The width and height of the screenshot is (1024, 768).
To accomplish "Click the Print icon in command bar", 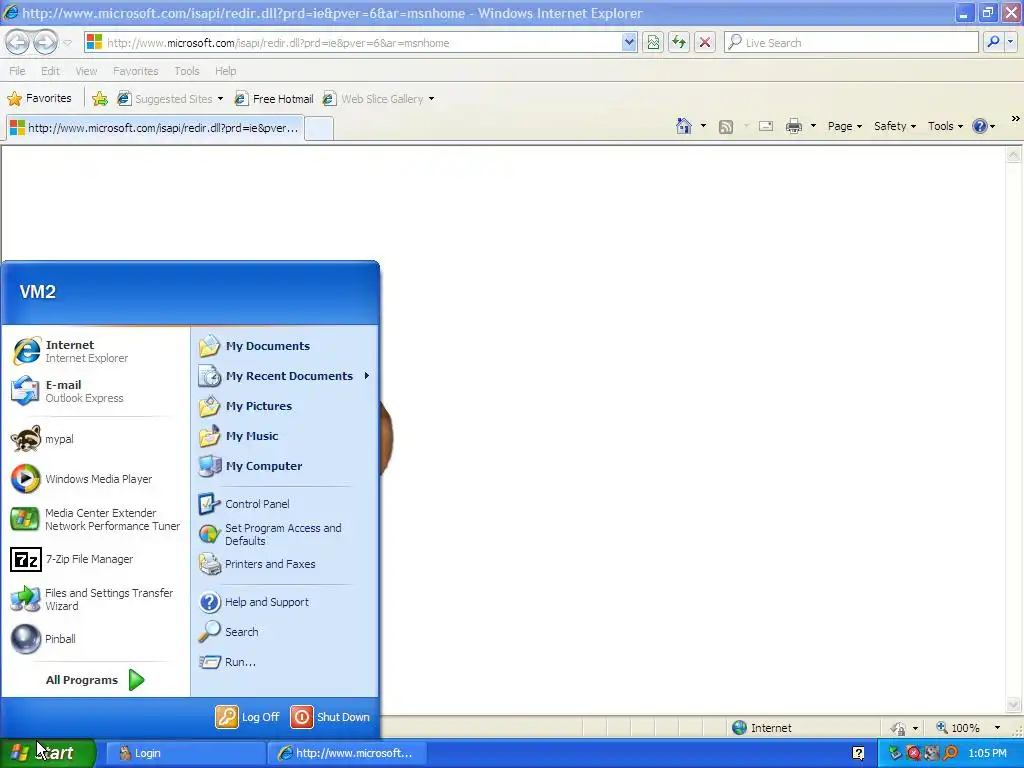I will point(793,126).
